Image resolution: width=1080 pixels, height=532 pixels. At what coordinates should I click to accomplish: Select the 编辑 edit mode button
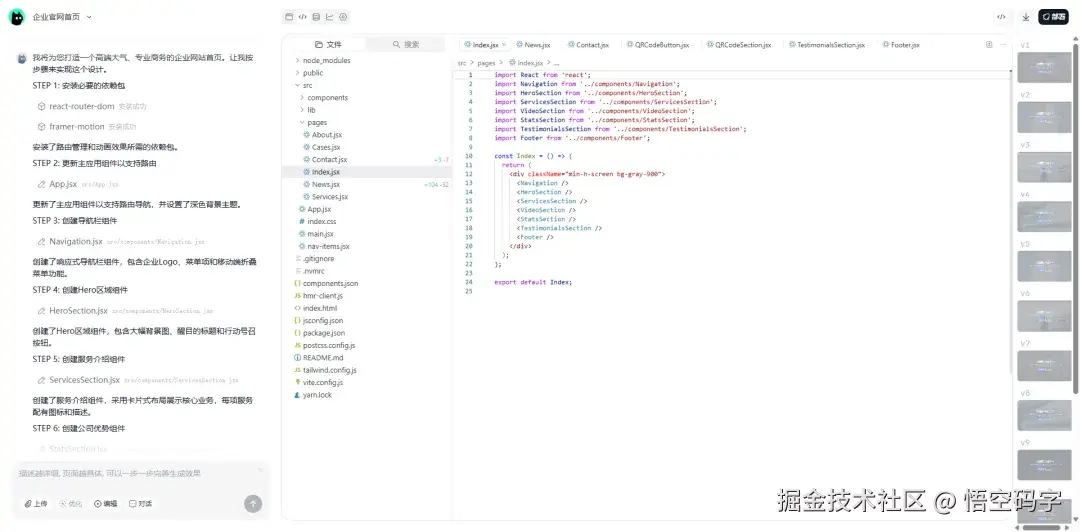pyautogui.click(x=105, y=504)
